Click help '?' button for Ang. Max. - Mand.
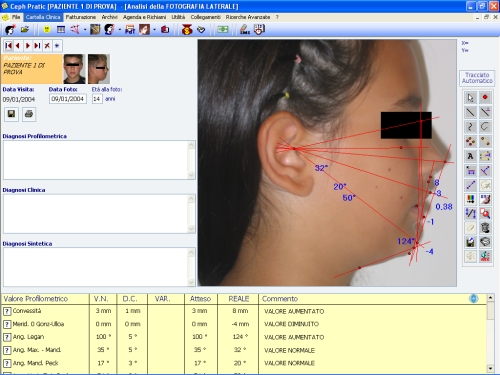500x375 pixels. point(7,350)
